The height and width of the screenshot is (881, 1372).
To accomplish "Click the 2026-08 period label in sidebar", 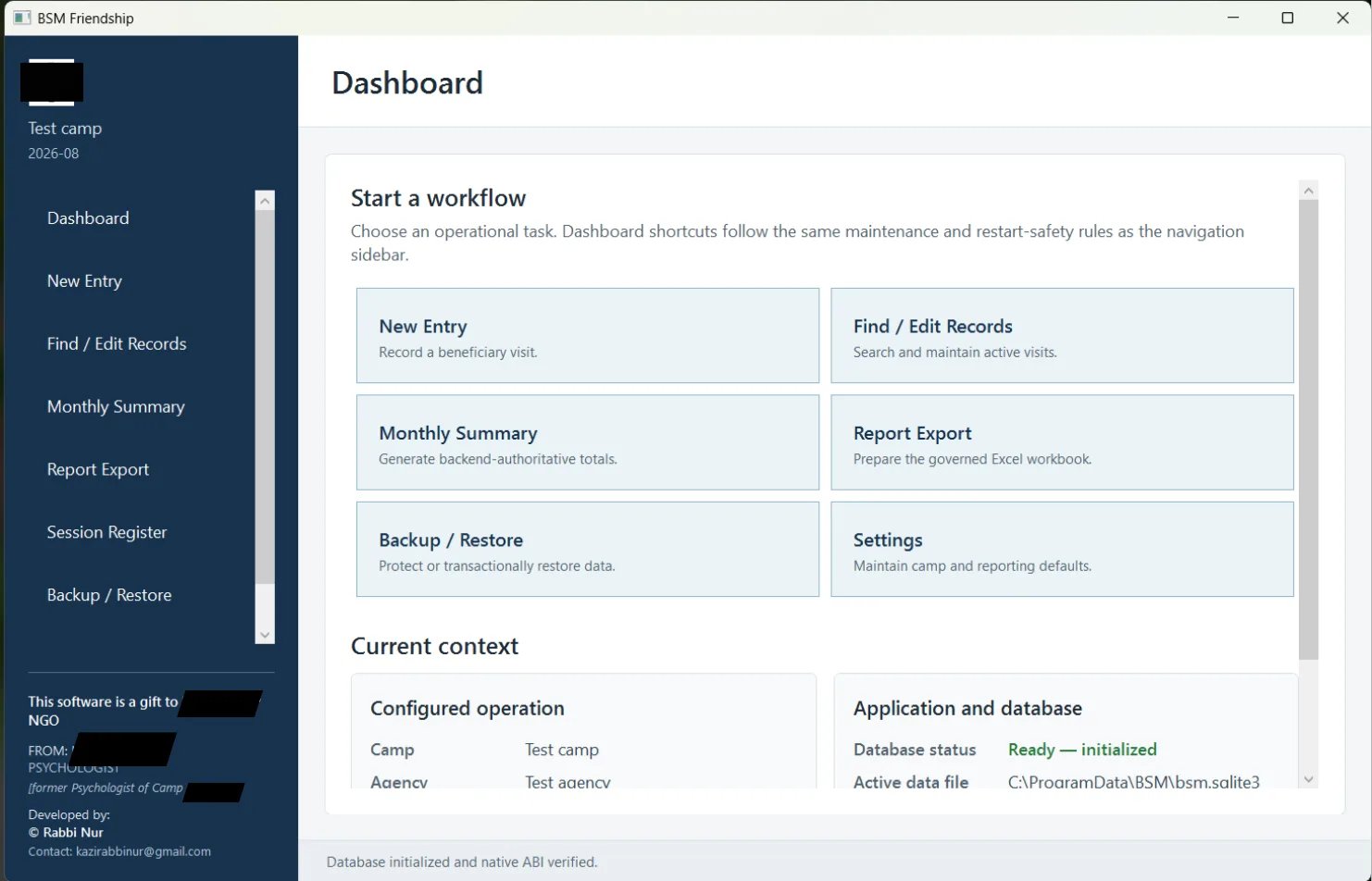I will click(54, 154).
